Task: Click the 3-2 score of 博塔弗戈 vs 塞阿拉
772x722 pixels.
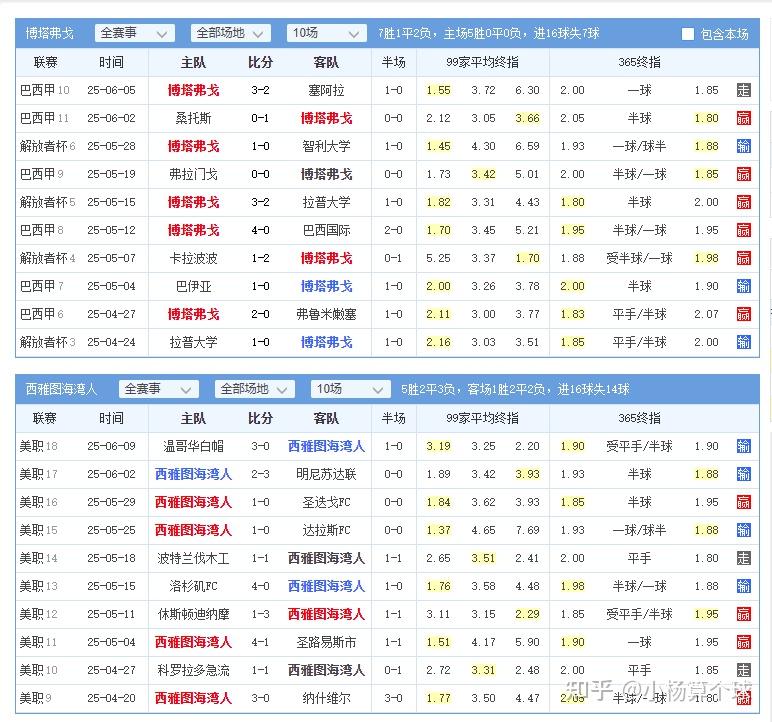Action: click(260, 90)
